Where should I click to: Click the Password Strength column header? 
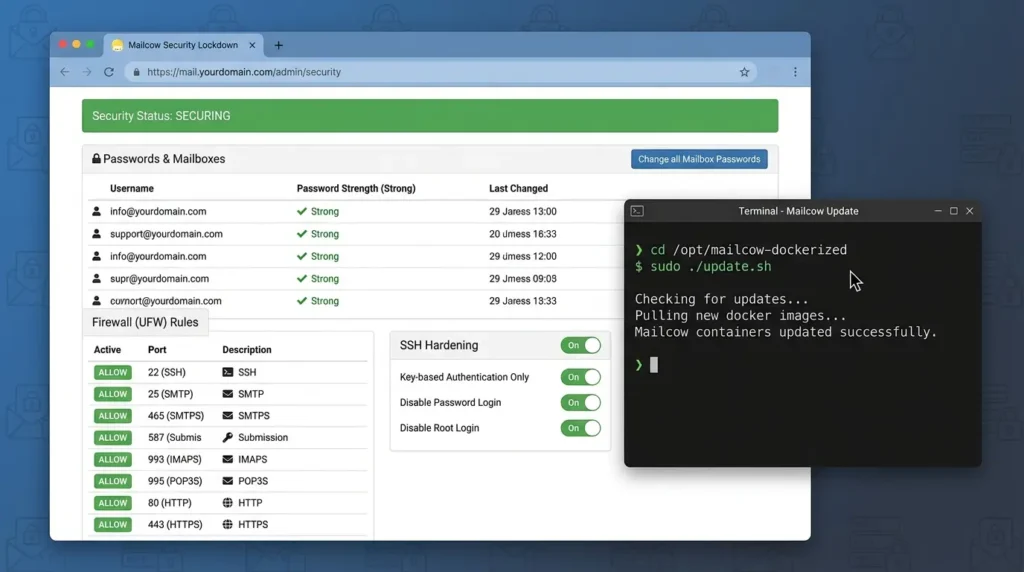(356, 188)
